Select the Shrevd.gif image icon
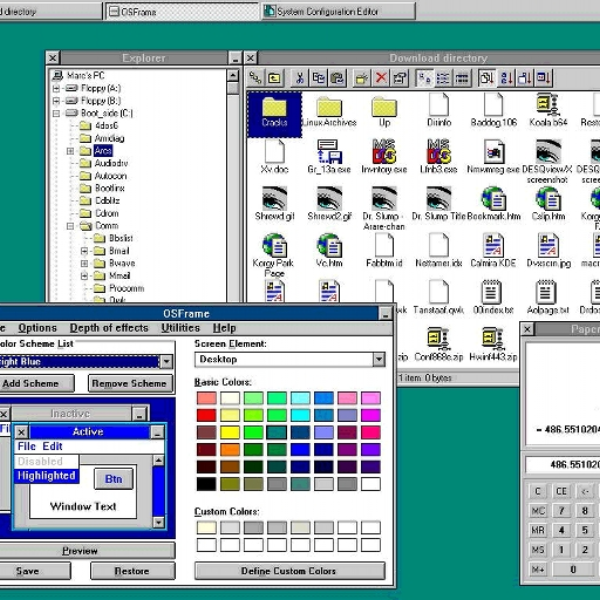600x600 pixels. click(274, 204)
